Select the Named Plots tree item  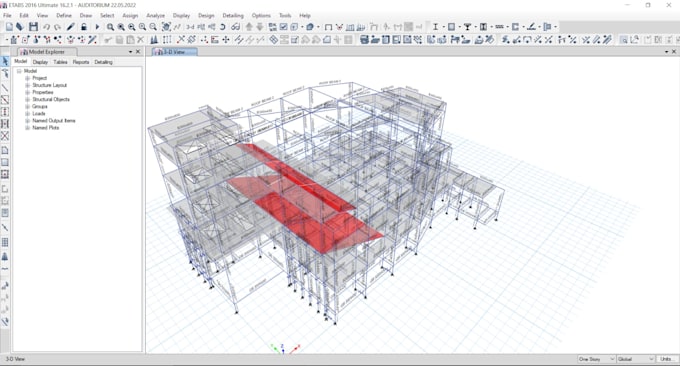tap(46, 127)
